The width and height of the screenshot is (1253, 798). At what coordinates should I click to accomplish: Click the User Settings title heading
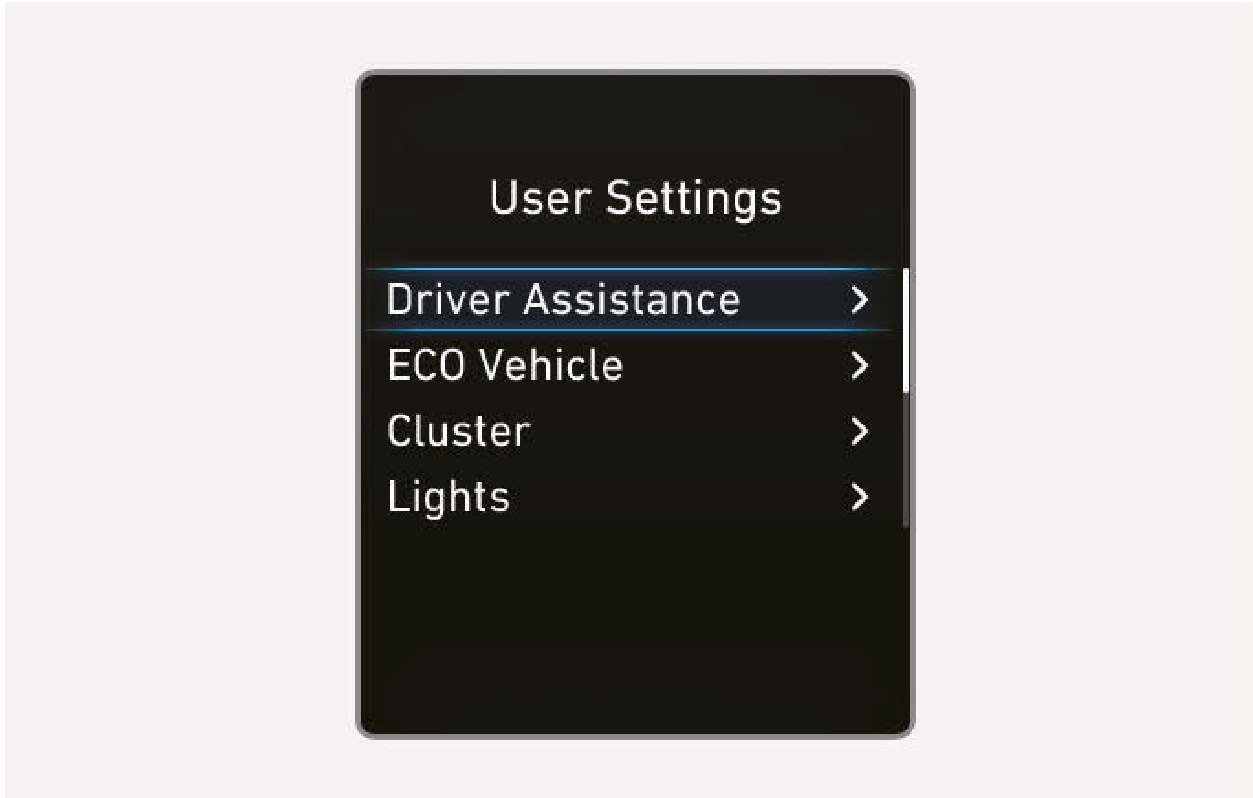point(636,199)
